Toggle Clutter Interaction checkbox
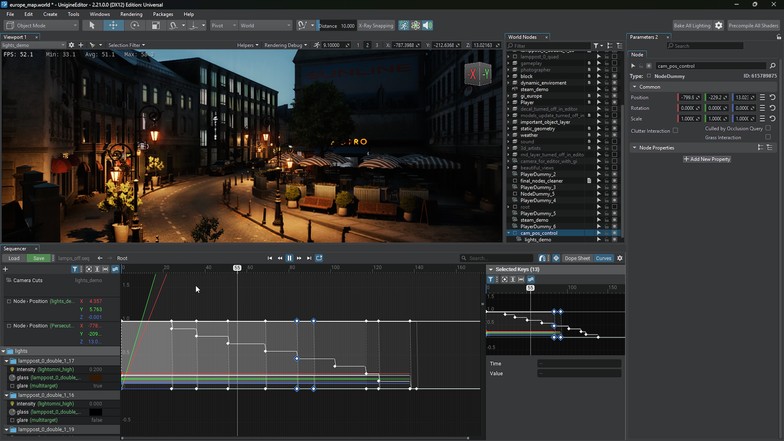Image resolution: width=784 pixels, height=441 pixels. point(675,130)
